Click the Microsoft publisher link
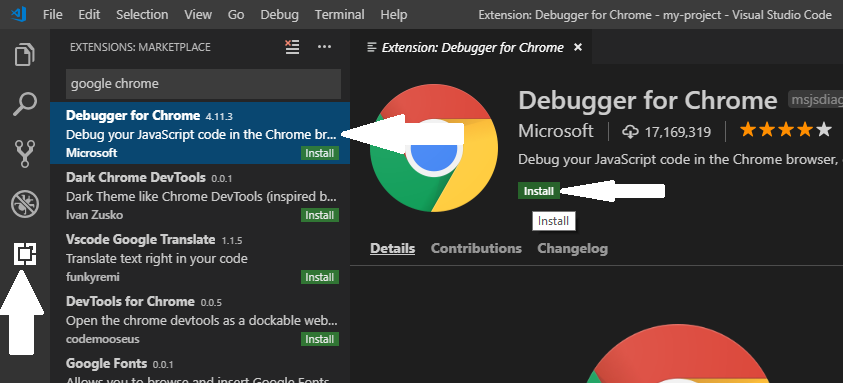Viewport: 843px width, 383px height. tap(556, 131)
